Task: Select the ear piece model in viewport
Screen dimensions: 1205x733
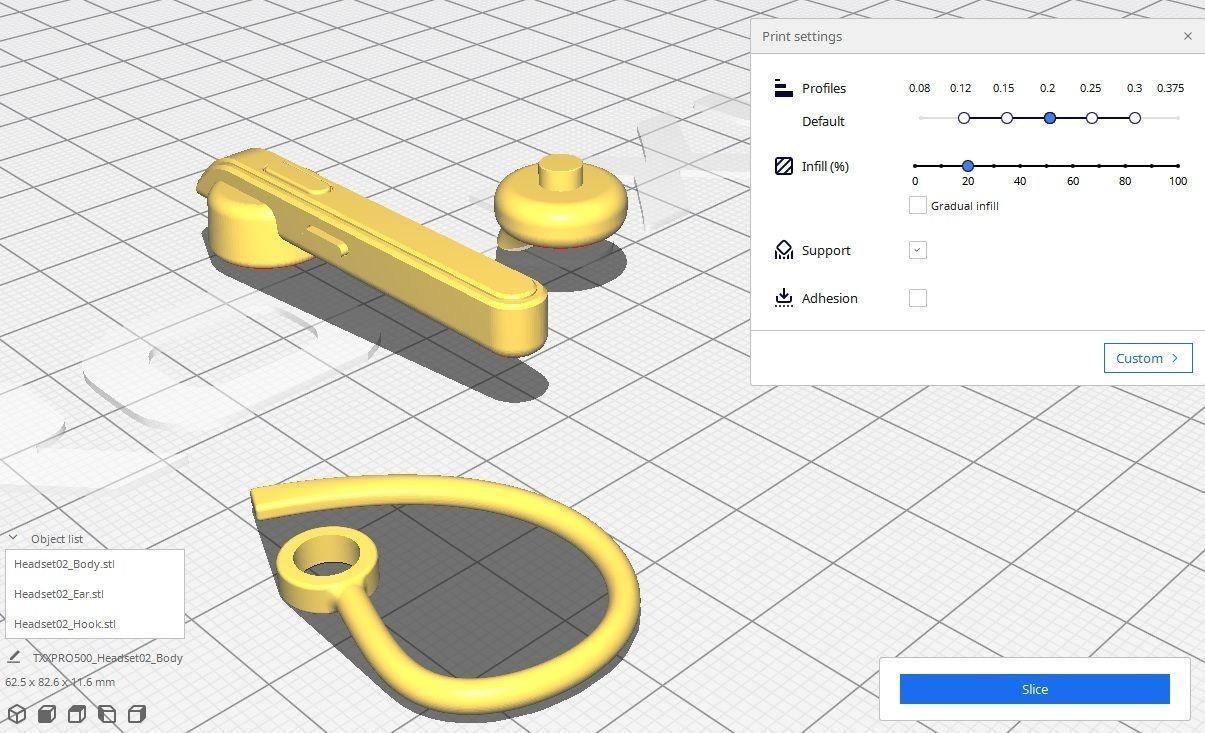Action: [560, 205]
